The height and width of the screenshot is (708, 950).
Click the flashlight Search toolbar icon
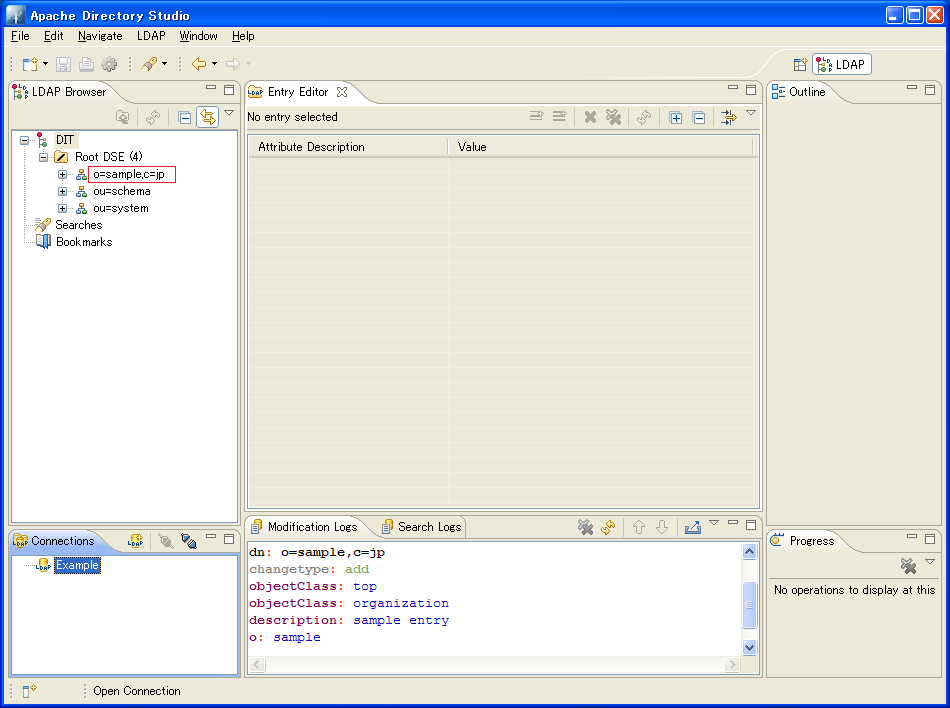pos(149,64)
